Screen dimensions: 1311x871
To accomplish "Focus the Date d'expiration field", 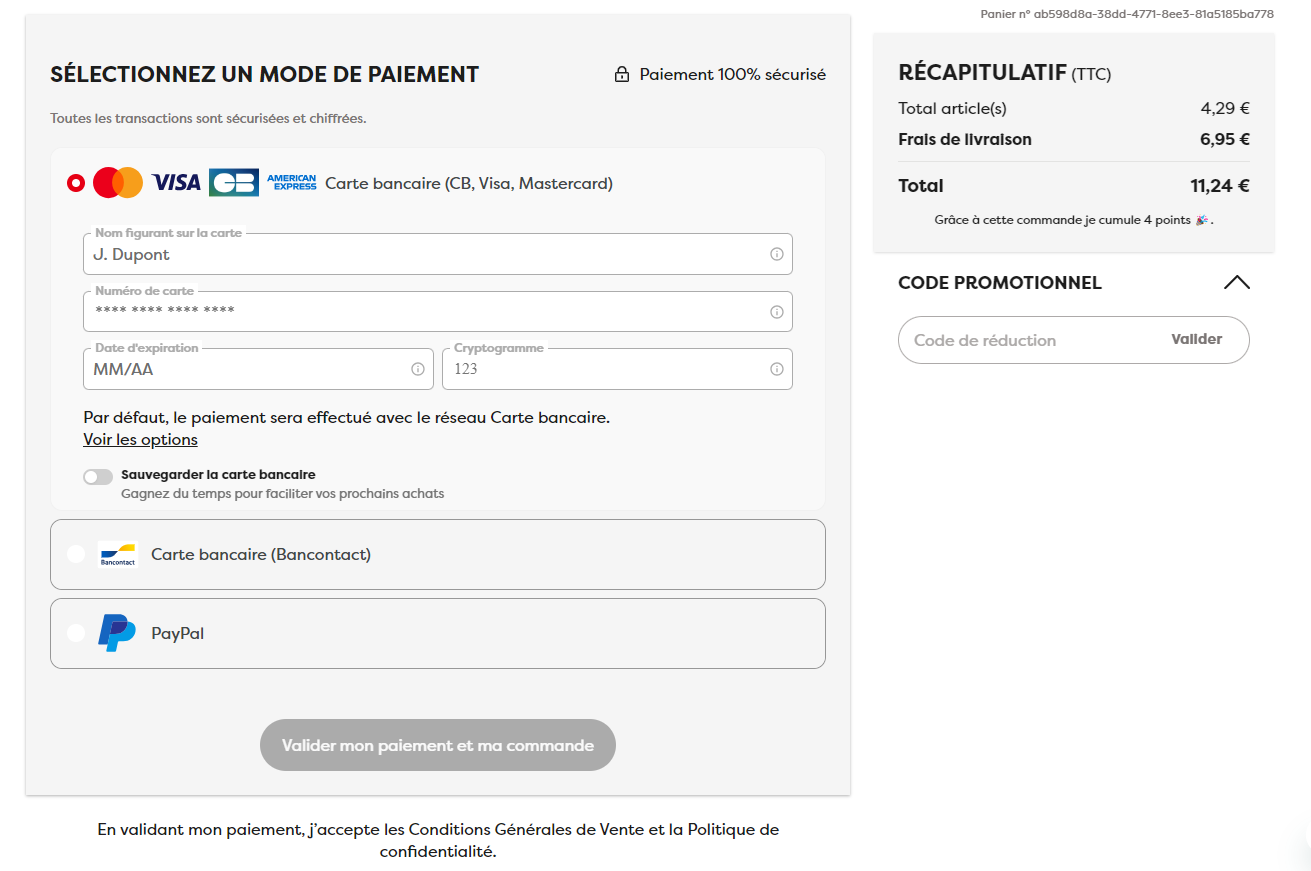I will 258,369.
